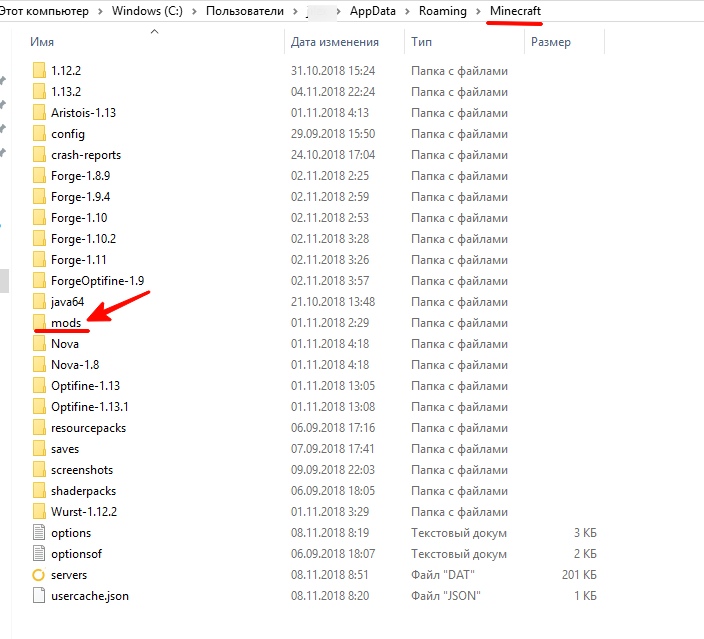
Task: Go to Roaming in the address bar
Action: (443, 11)
